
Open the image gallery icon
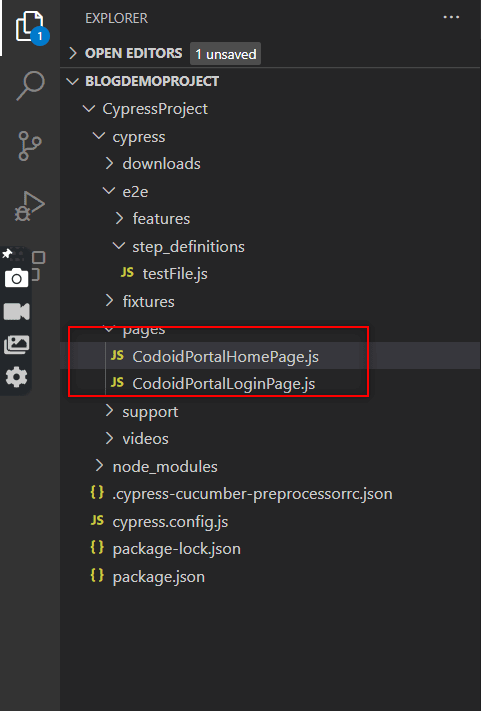16,345
